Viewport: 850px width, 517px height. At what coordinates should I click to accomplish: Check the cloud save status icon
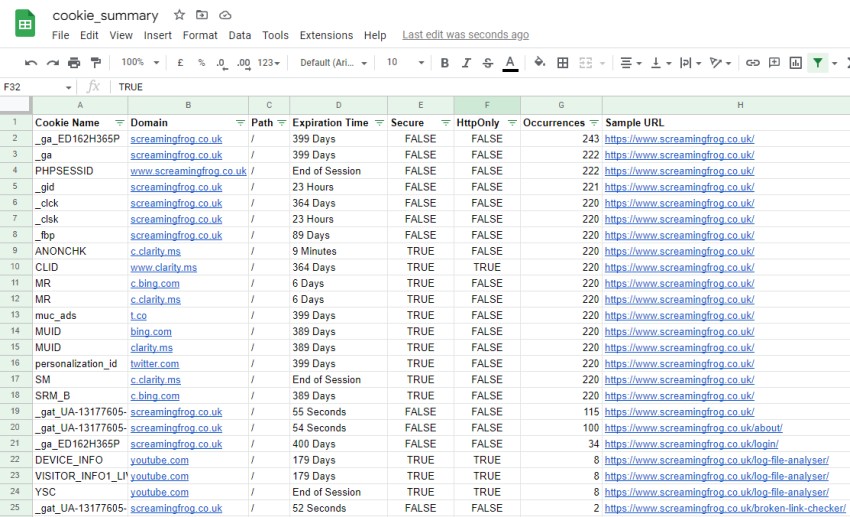coord(225,15)
